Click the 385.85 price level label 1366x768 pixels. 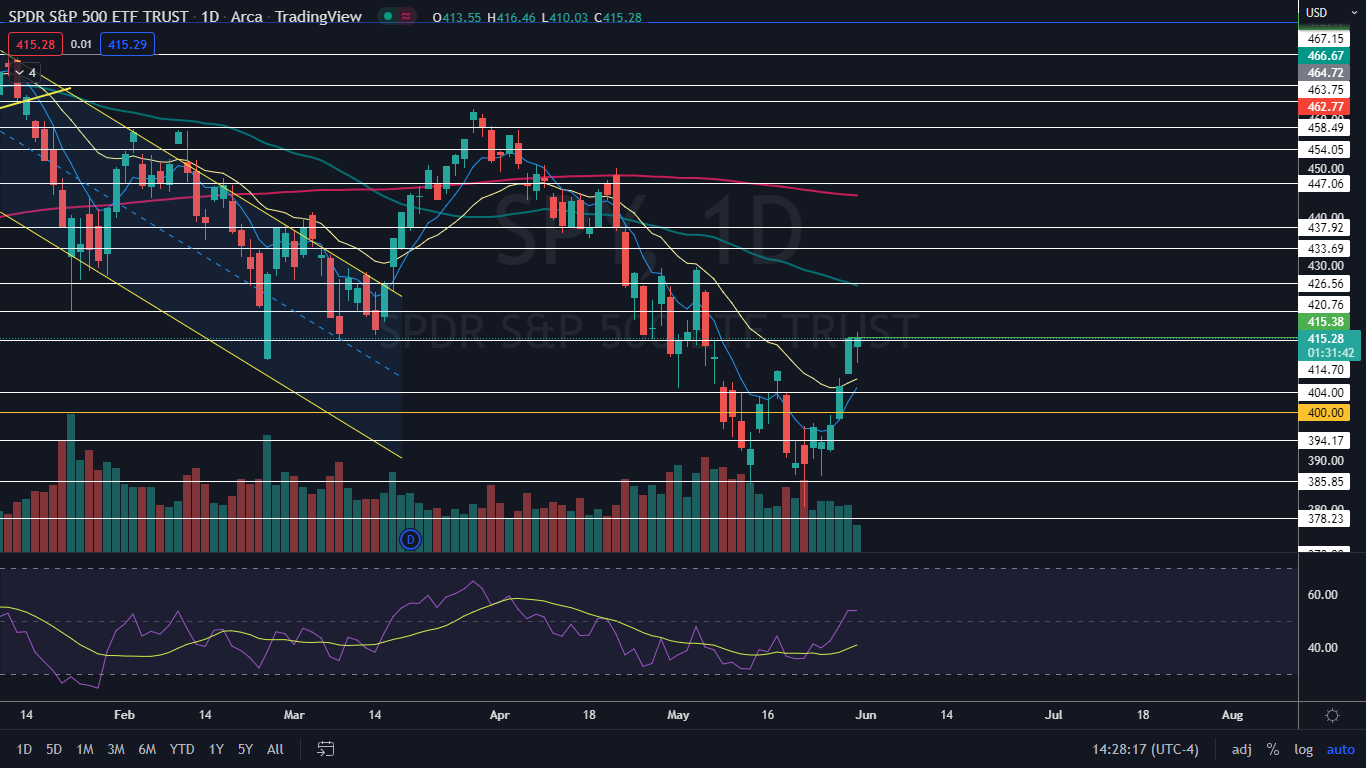click(1323, 481)
